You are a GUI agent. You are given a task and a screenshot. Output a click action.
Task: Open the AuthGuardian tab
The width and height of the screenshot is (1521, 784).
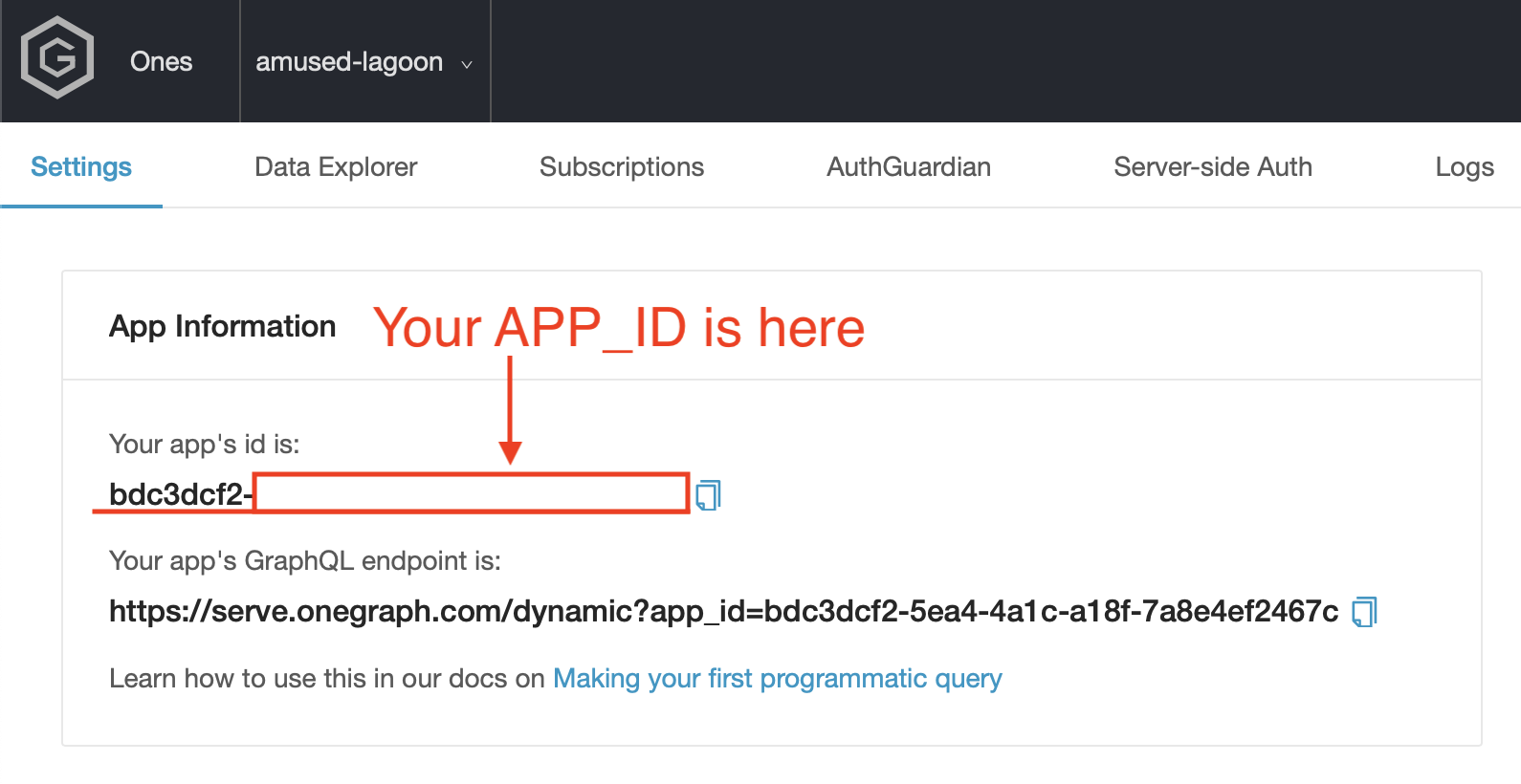point(909,166)
